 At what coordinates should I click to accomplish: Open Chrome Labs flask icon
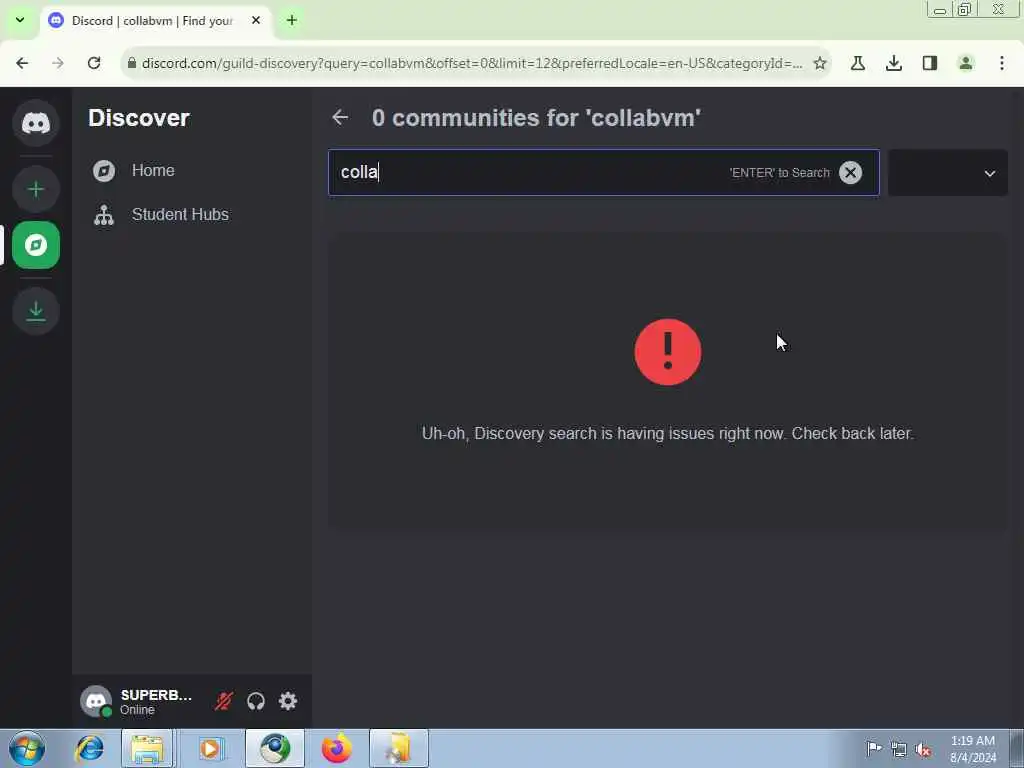click(857, 63)
